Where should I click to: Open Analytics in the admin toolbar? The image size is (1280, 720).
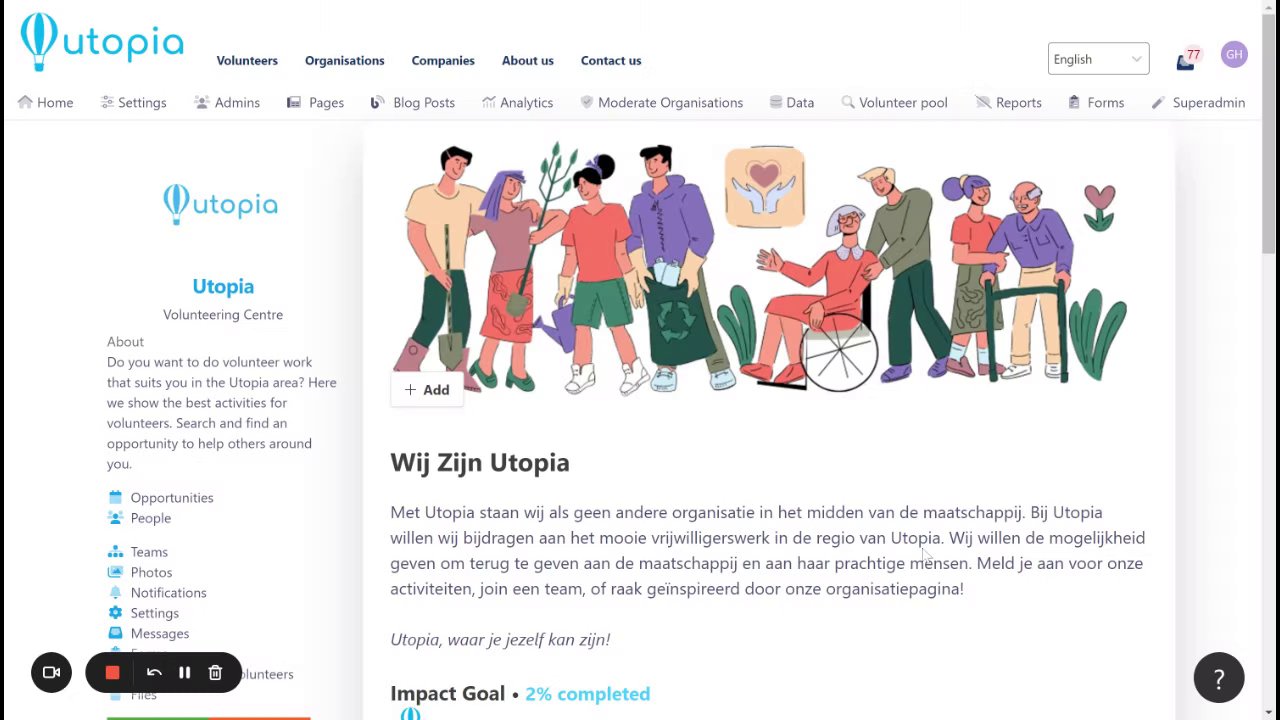coord(517,102)
